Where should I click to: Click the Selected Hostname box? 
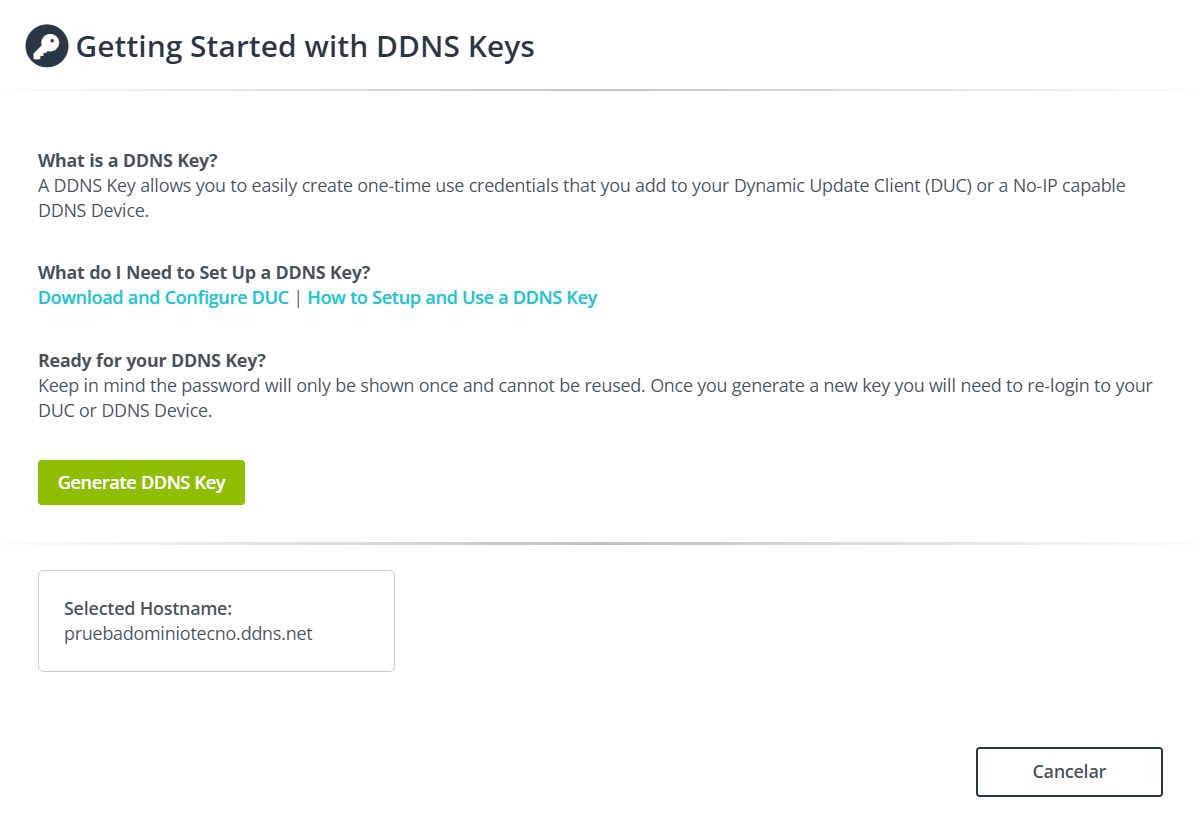tap(216, 620)
